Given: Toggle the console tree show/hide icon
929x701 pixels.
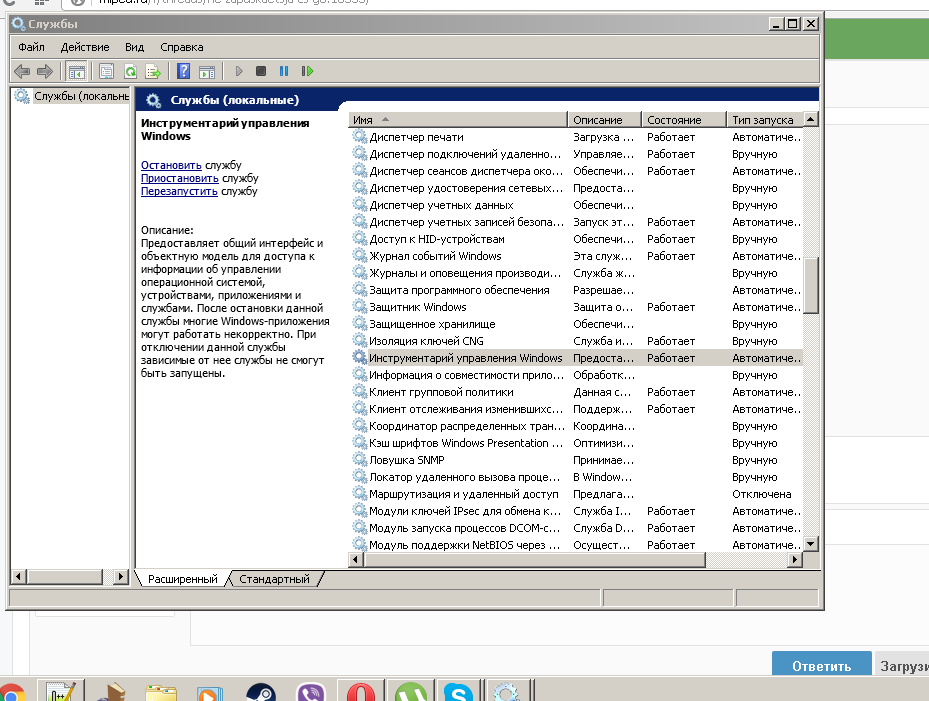Looking at the screenshot, I should (76, 72).
